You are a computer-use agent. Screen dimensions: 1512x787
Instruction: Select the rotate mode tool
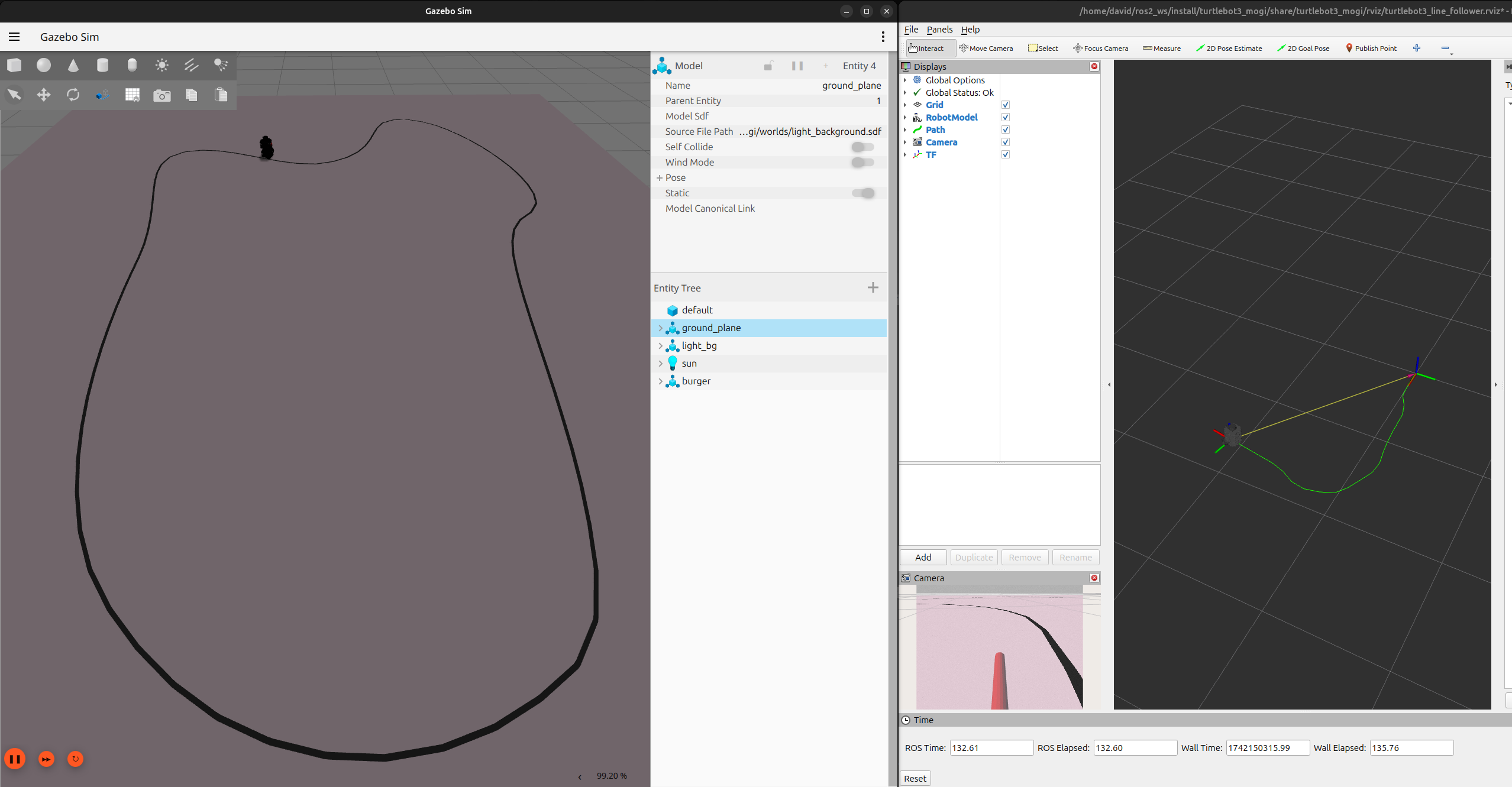73,95
